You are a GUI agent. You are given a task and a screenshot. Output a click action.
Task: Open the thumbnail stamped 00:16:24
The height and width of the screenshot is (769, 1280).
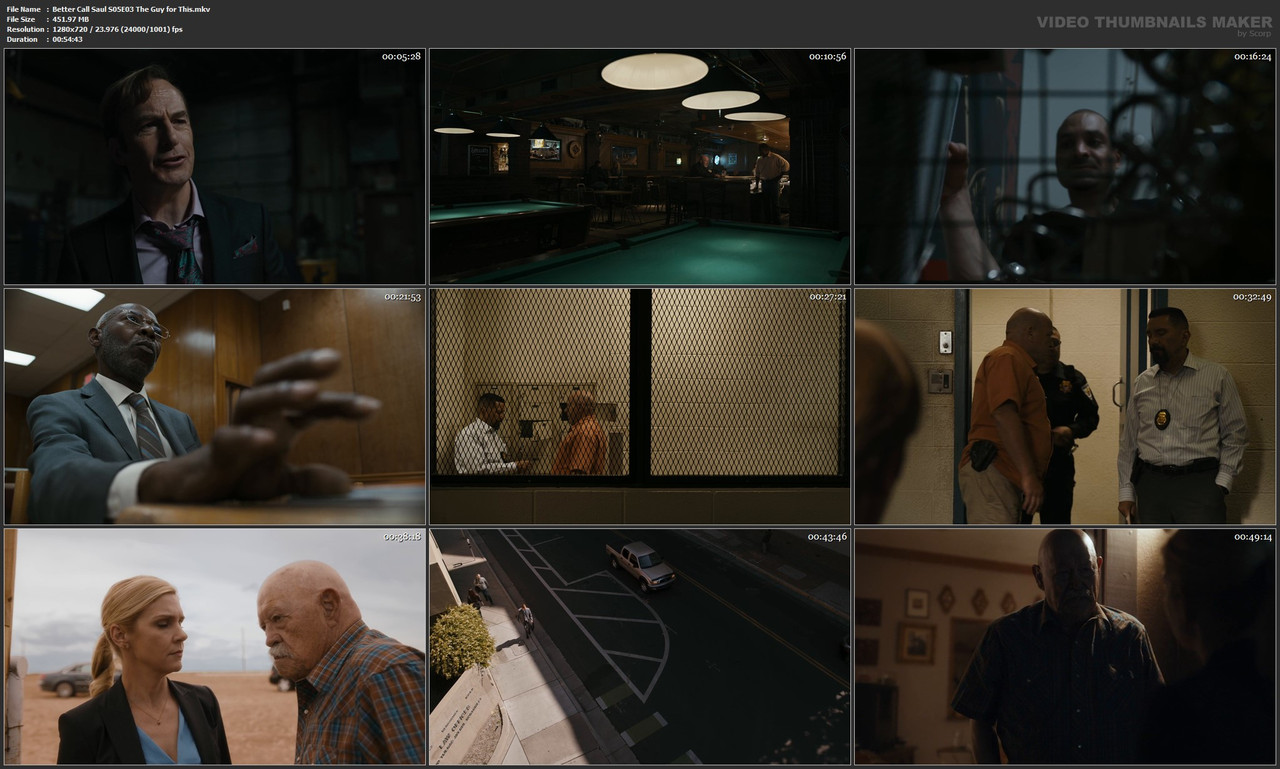[1065, 166]
